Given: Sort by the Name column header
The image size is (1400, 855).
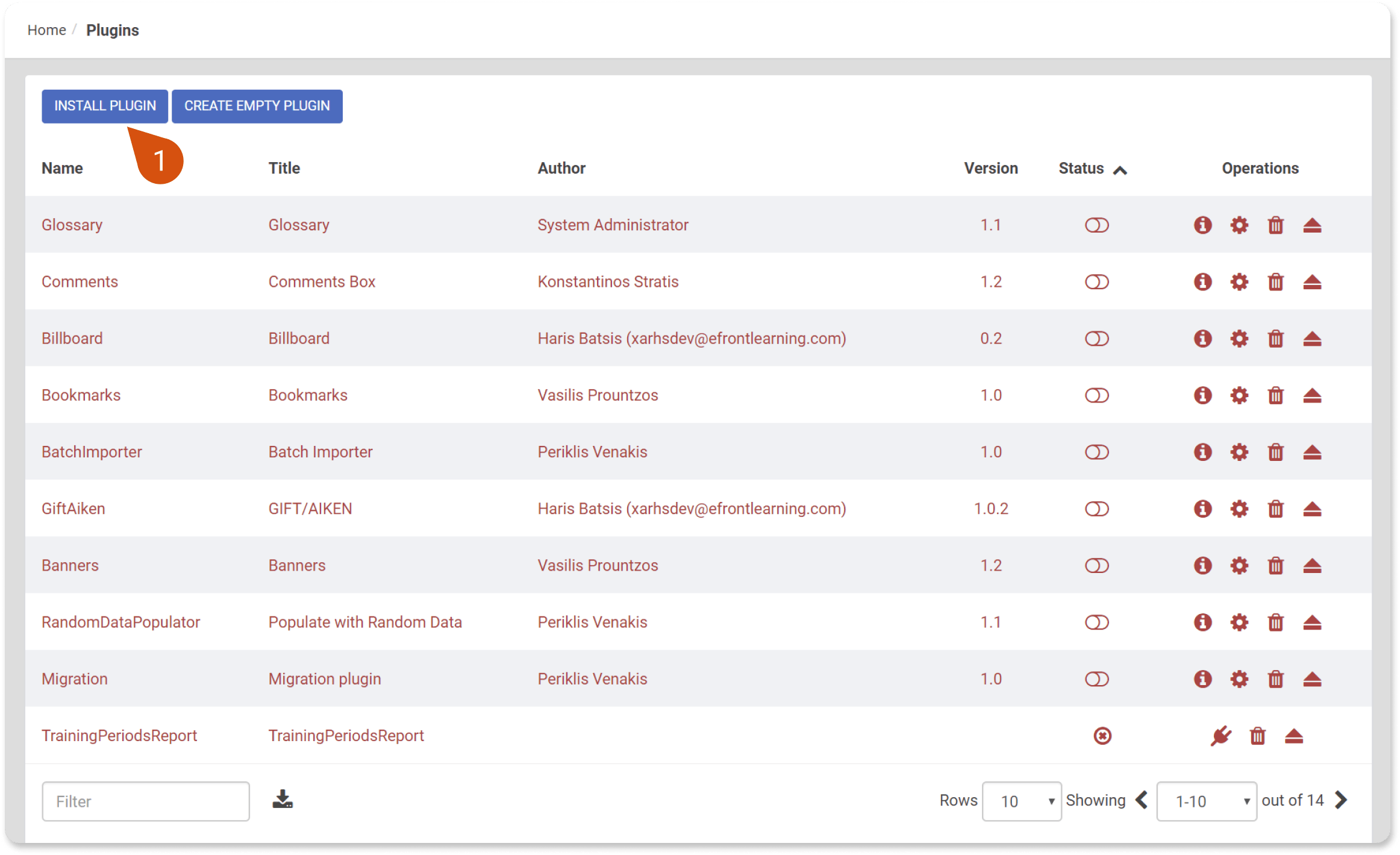Looking at the screenshot, I should 62,169.
